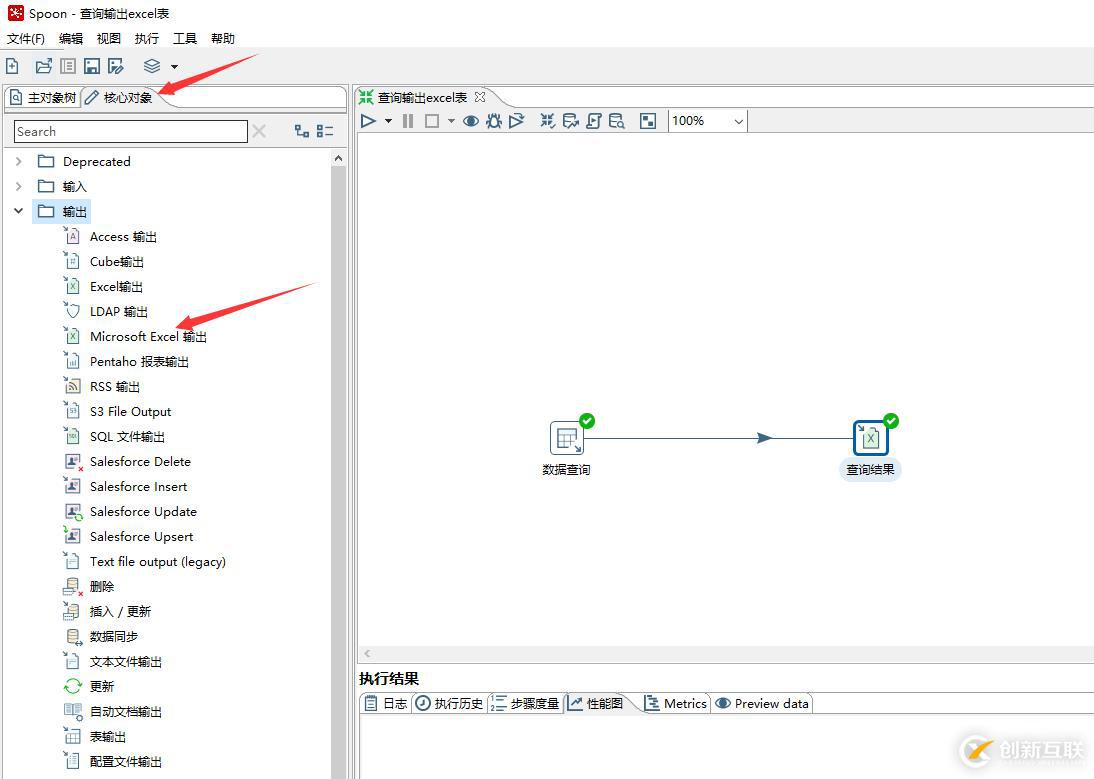Image resolution: width=1094 pixels, height=779 pixels.
Task: Preview transformation with the eye icon
Action: pyautogui.click(x=471, y=121)
